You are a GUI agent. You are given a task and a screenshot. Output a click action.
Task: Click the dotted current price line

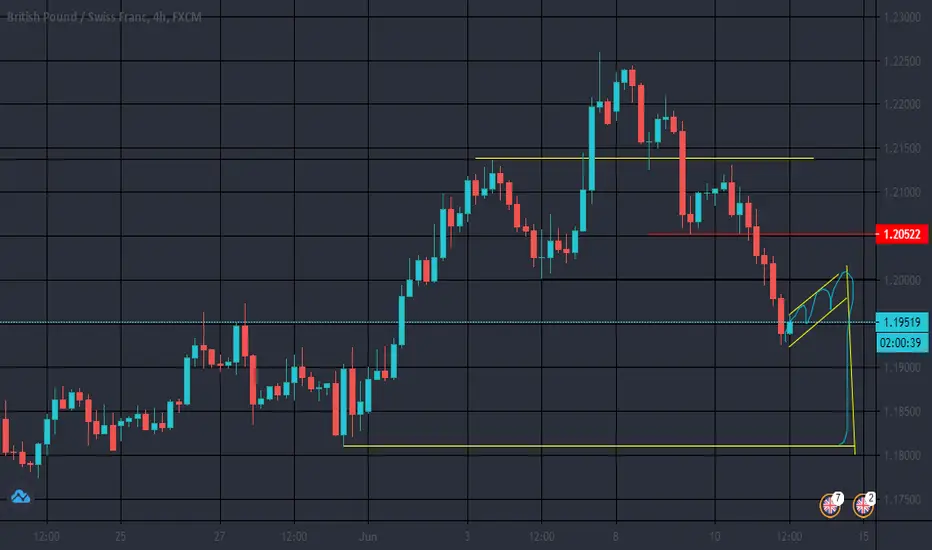point(437,322)
